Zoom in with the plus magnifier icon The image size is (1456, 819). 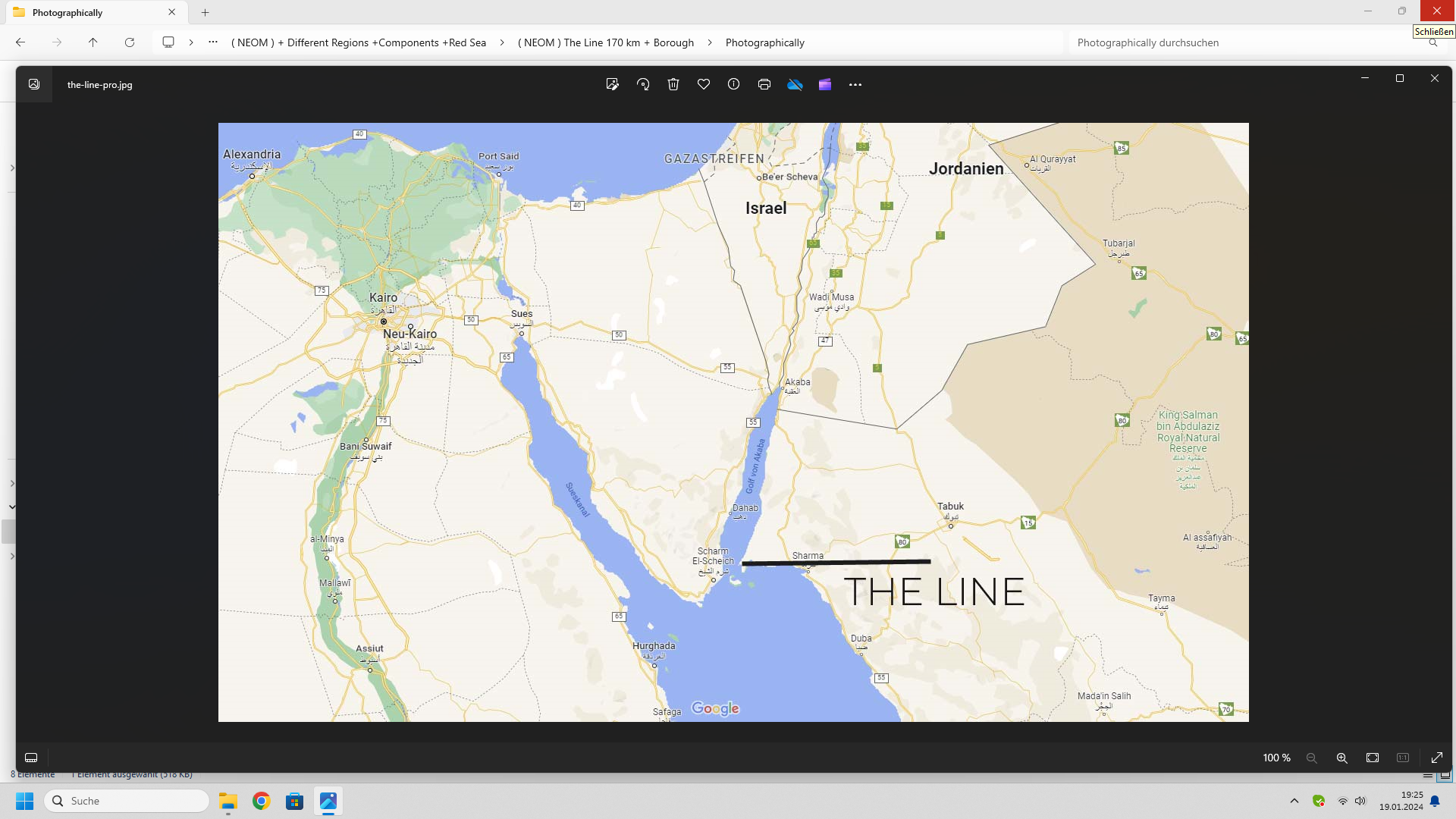coord(1342,758)
